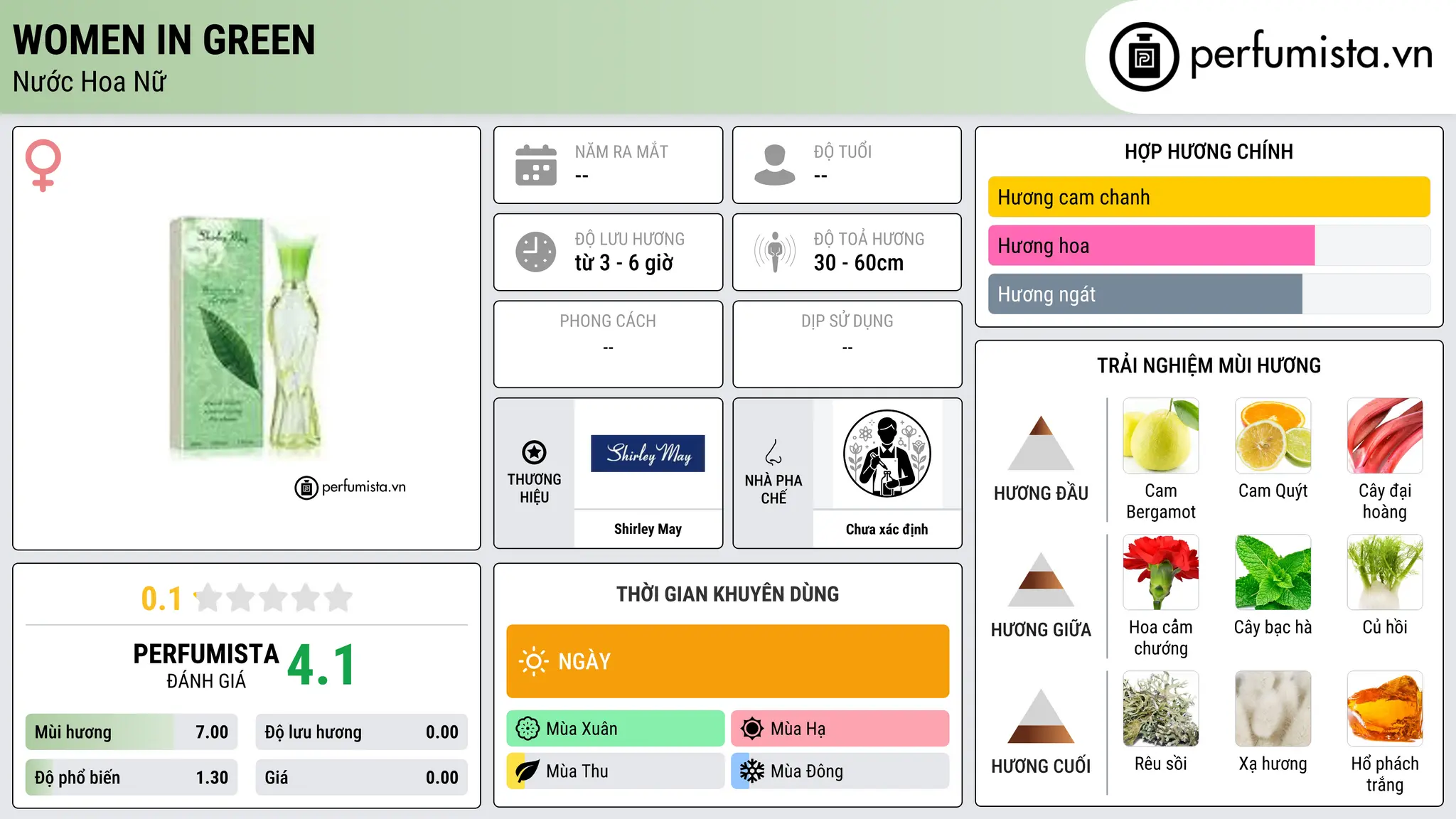
Task: Click the green 4.1 Perfumista rating
Action: click(321, 665)
